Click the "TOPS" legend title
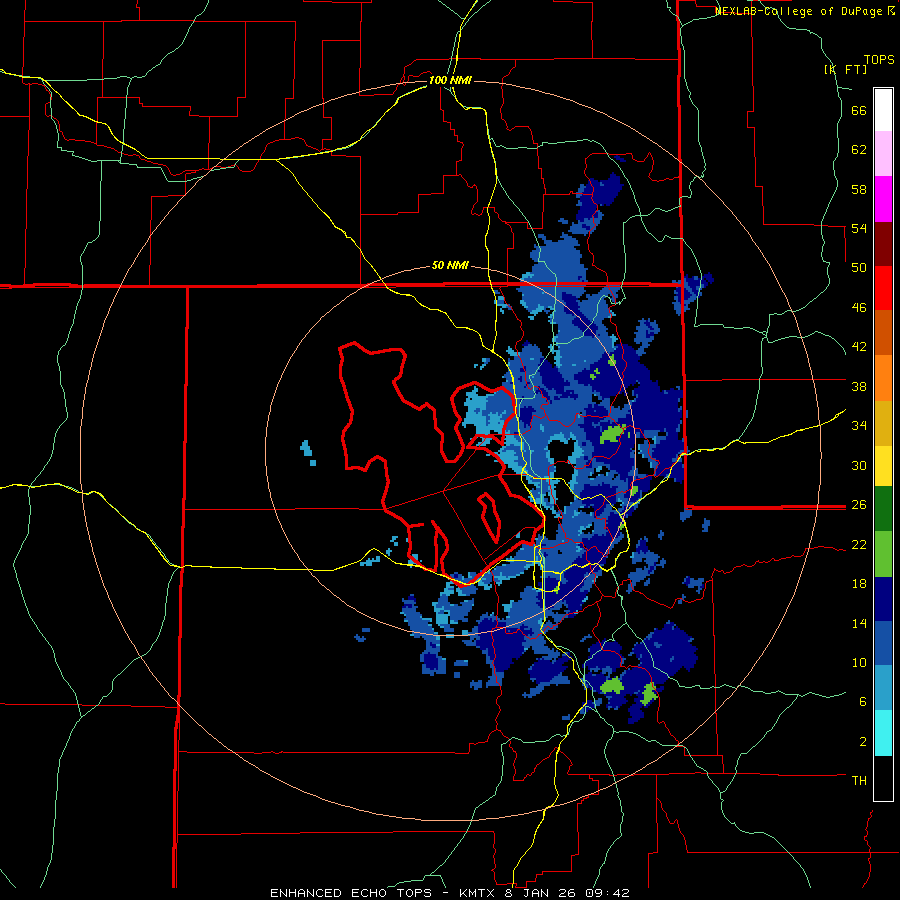 879,60
